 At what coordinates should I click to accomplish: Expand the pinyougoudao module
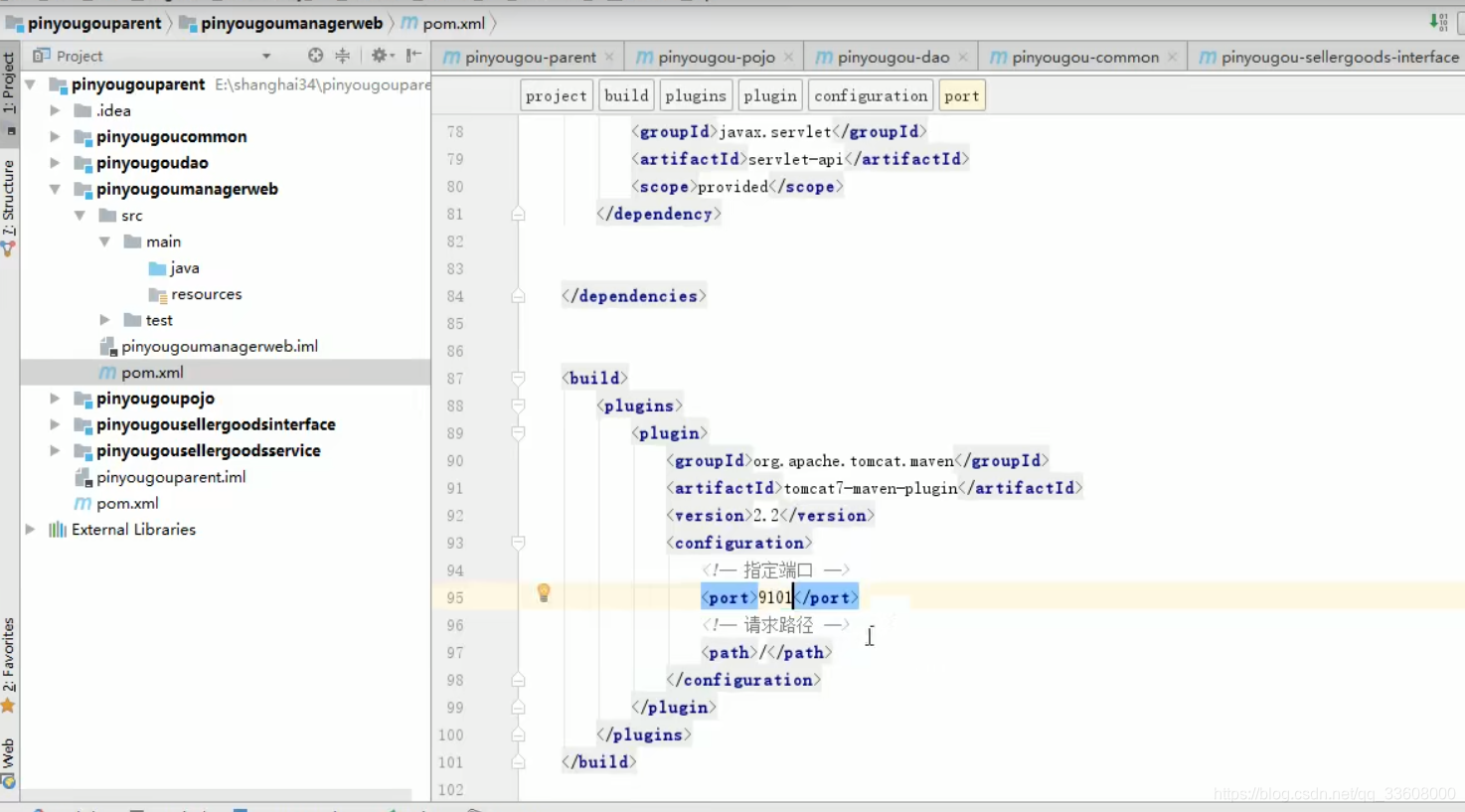coord(56,163)
